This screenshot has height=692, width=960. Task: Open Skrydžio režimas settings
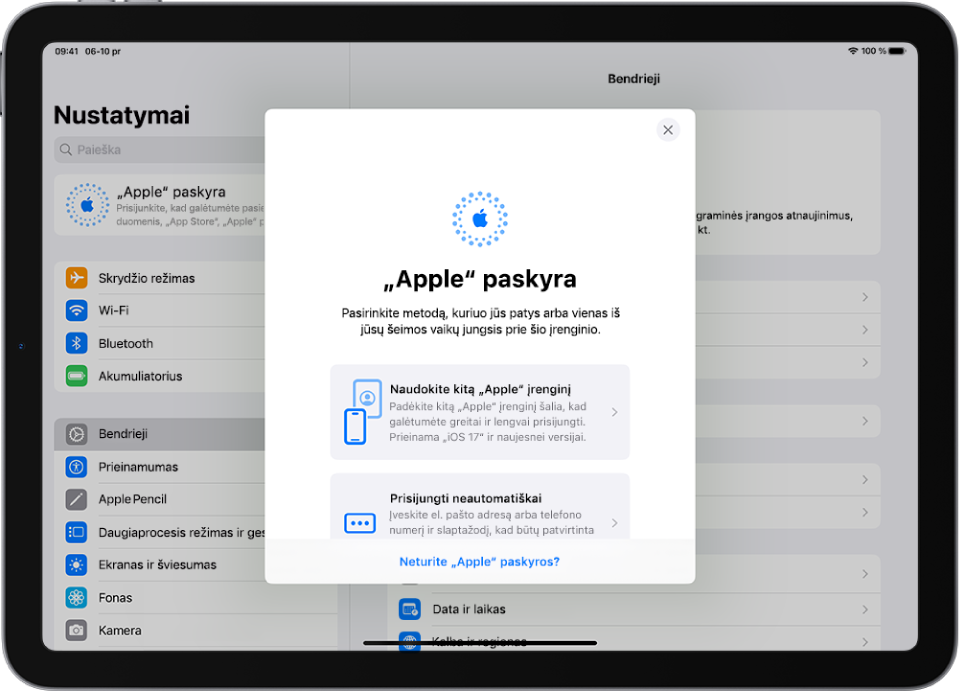(160, 278)
